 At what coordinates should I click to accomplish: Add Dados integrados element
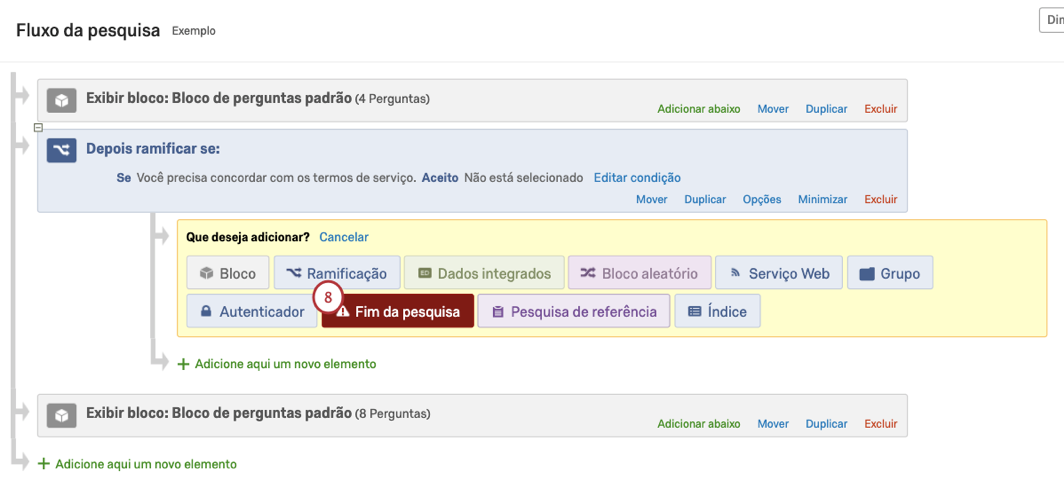[x=484, y=274]
